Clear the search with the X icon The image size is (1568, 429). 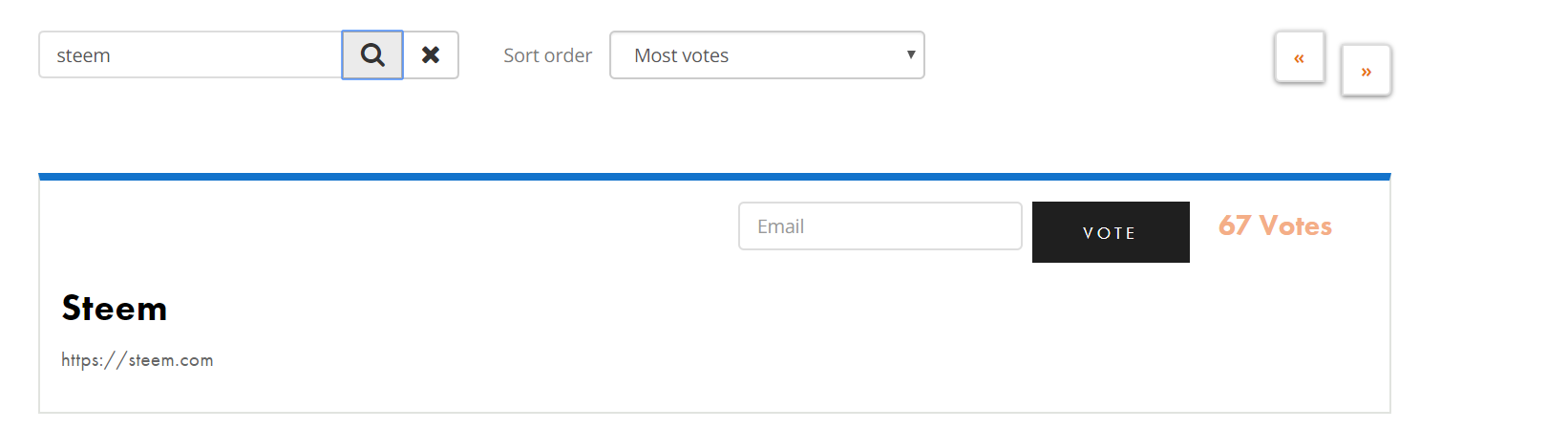point(431,55)
